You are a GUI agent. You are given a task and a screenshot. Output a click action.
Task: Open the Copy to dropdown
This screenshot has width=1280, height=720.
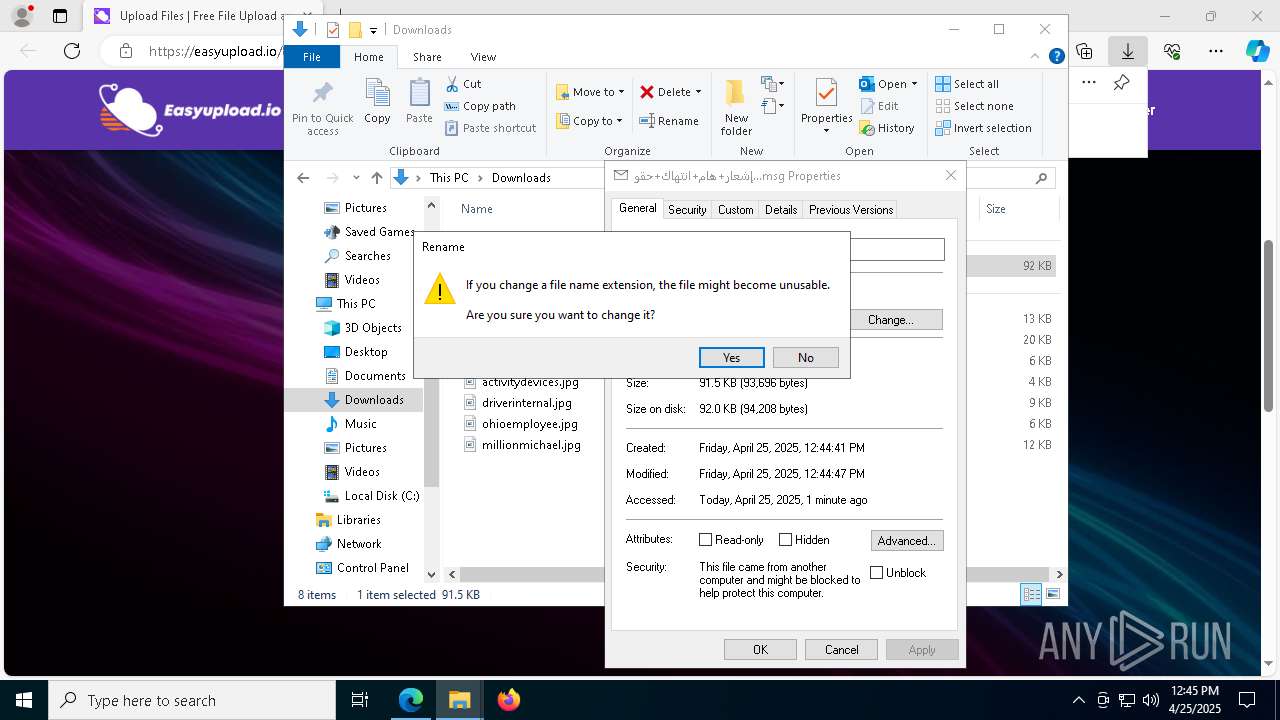(x=589, y=121)
